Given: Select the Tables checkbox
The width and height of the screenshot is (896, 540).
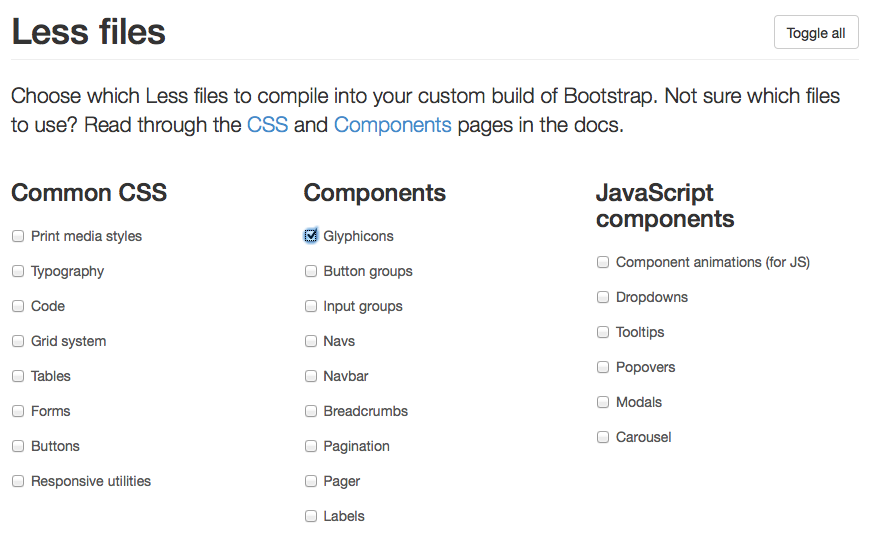Looking at the screenshot, I should tap(18, 377).
